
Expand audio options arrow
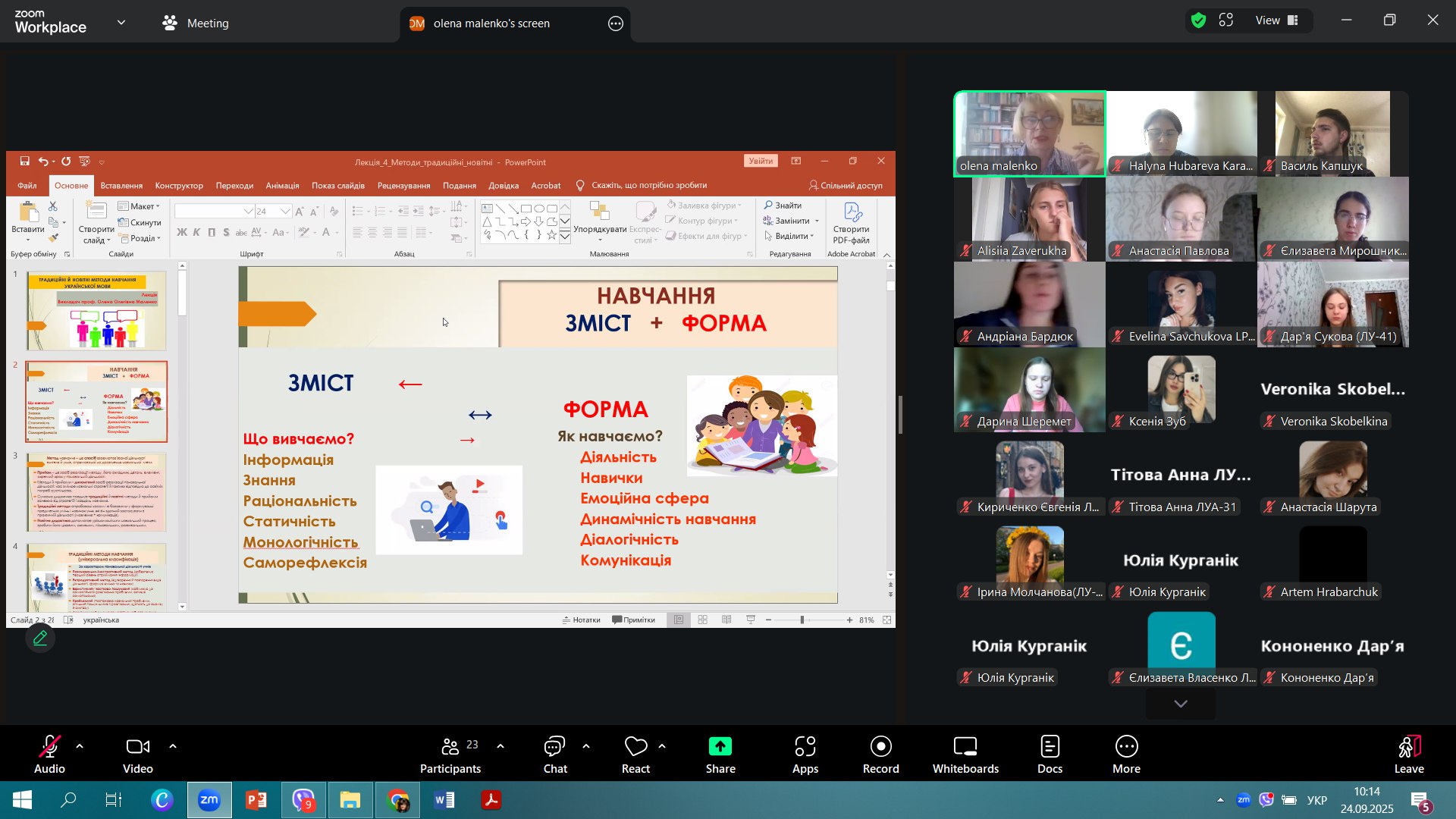80,746
